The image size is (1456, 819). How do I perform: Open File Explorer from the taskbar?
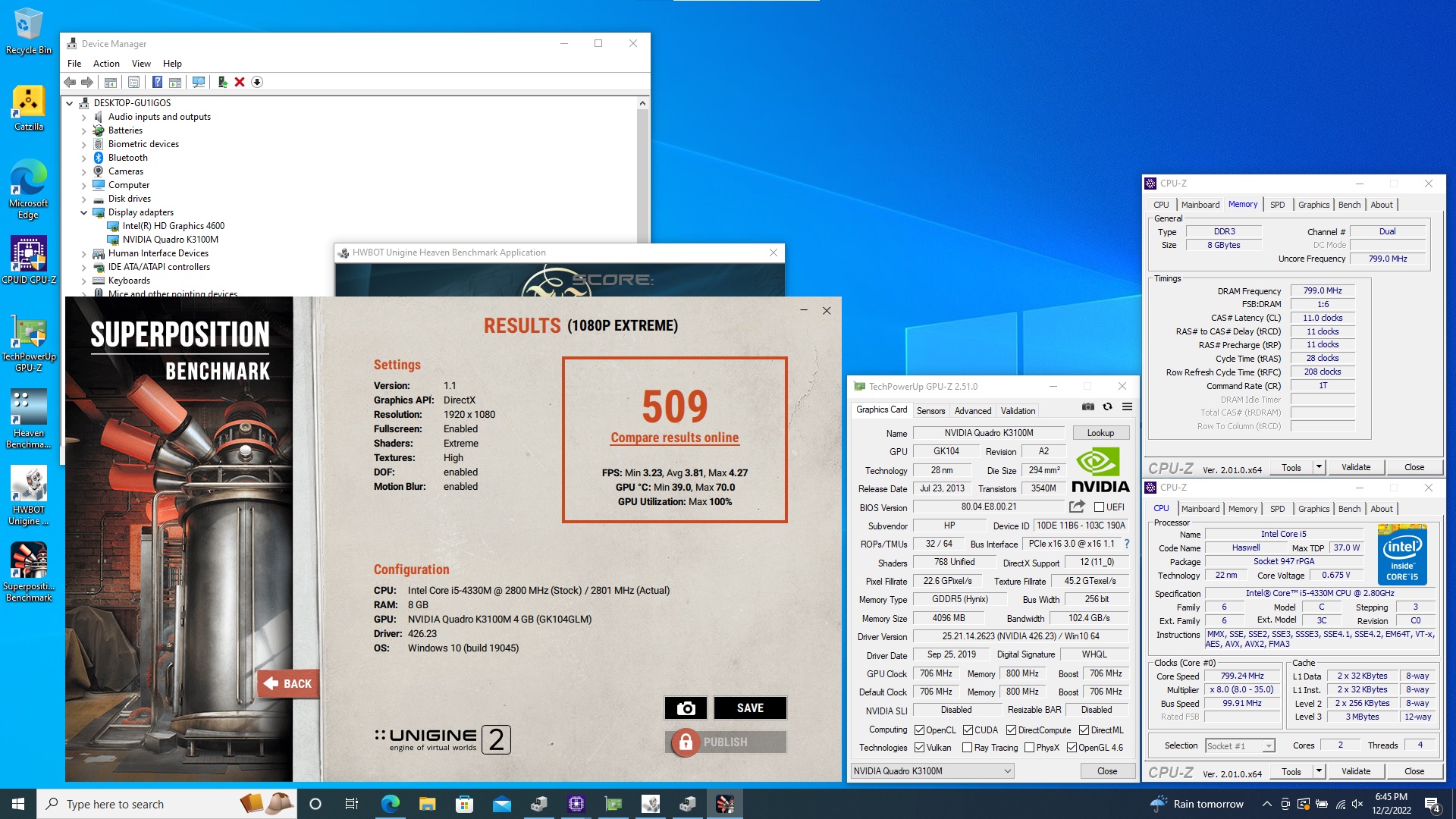427,804
